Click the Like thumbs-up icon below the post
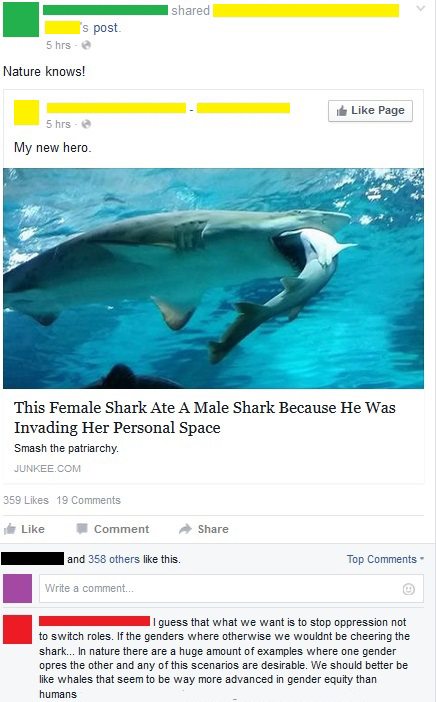Screen dimensions: 436x702 click(x=9, y=529)
